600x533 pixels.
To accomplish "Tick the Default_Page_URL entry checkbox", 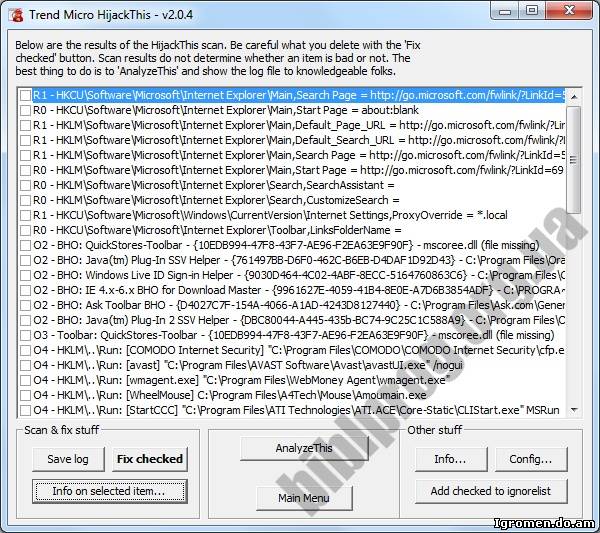I will [25, 126].
